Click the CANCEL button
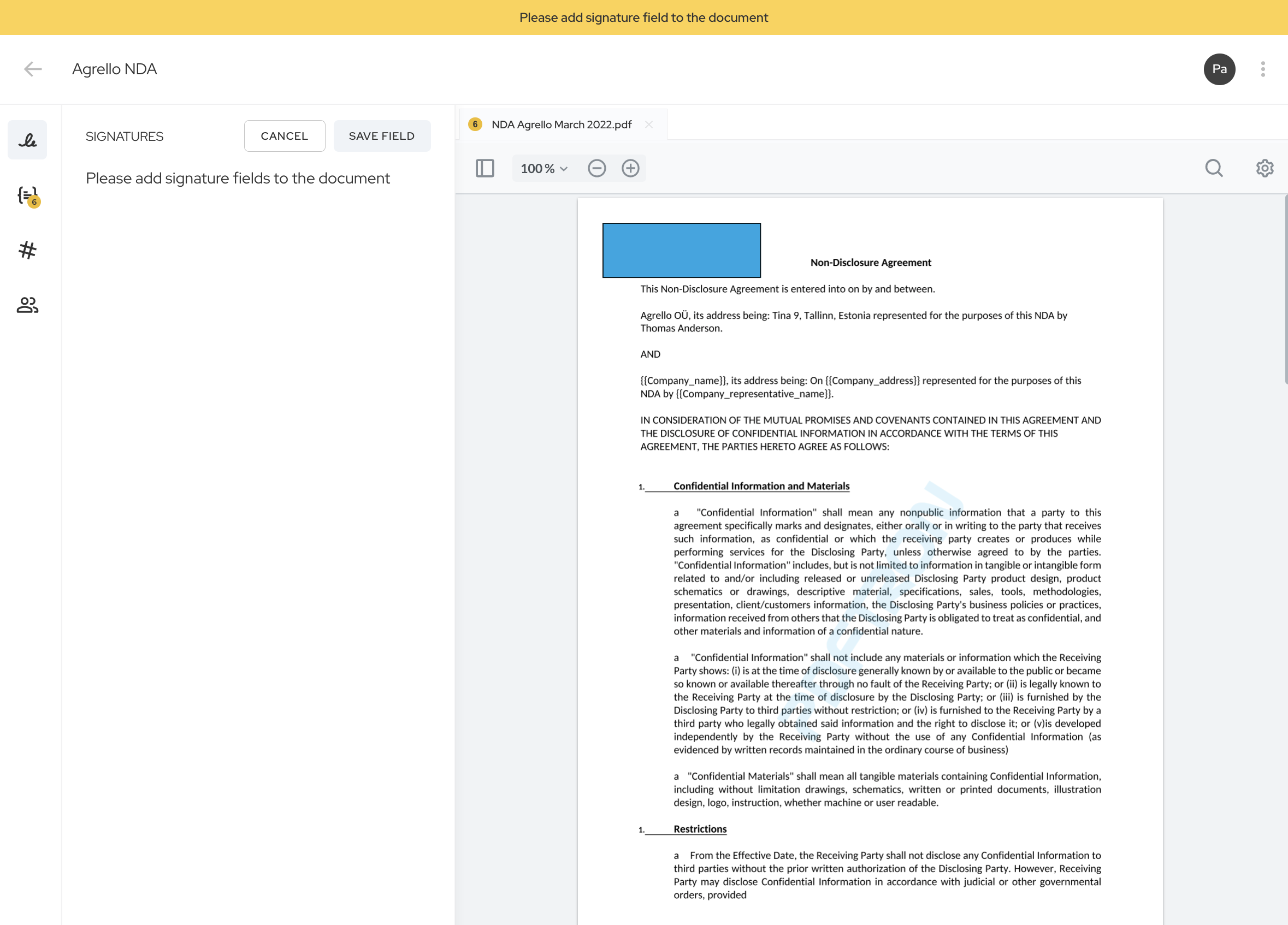 point(285,137)
